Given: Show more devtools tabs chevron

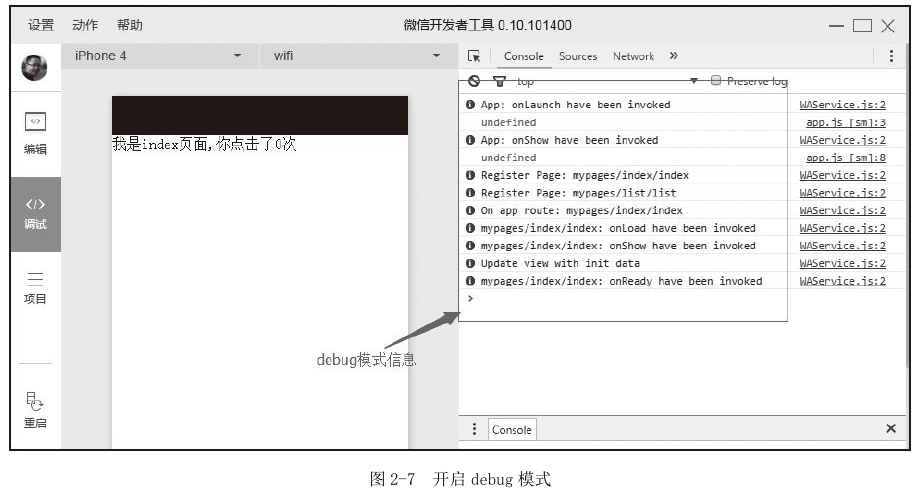Looking at the screenshot, I should 674,56.
